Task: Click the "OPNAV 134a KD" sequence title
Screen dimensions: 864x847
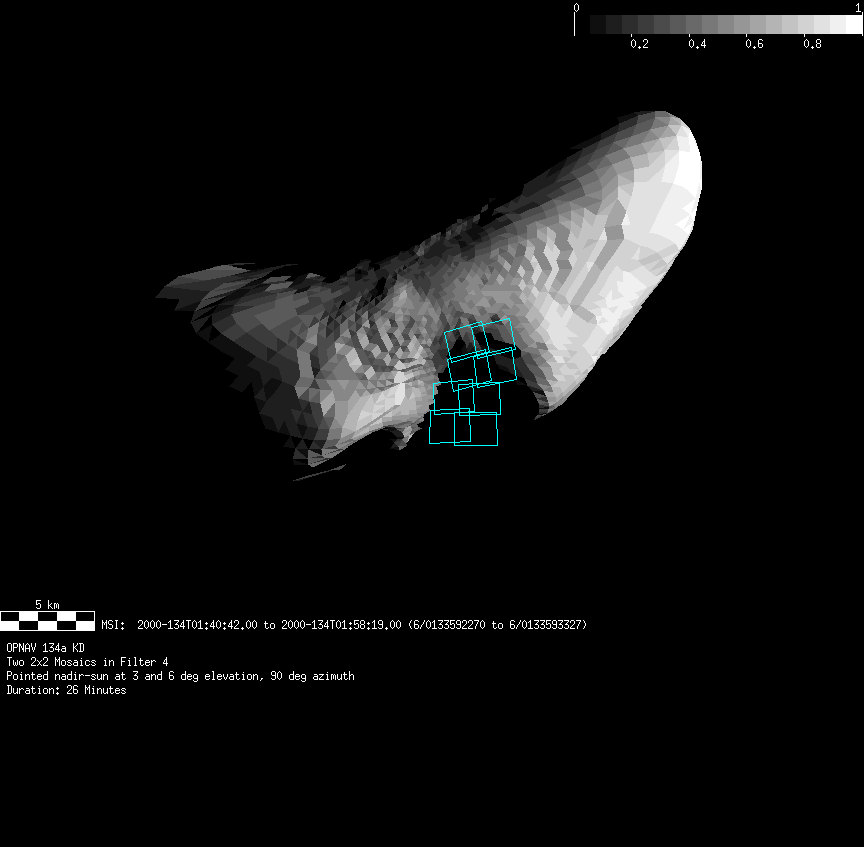Action: 45,648
